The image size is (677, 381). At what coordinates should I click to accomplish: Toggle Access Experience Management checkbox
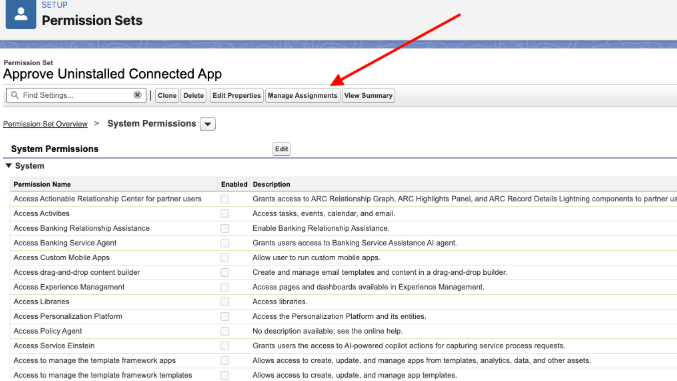point(225,287)
